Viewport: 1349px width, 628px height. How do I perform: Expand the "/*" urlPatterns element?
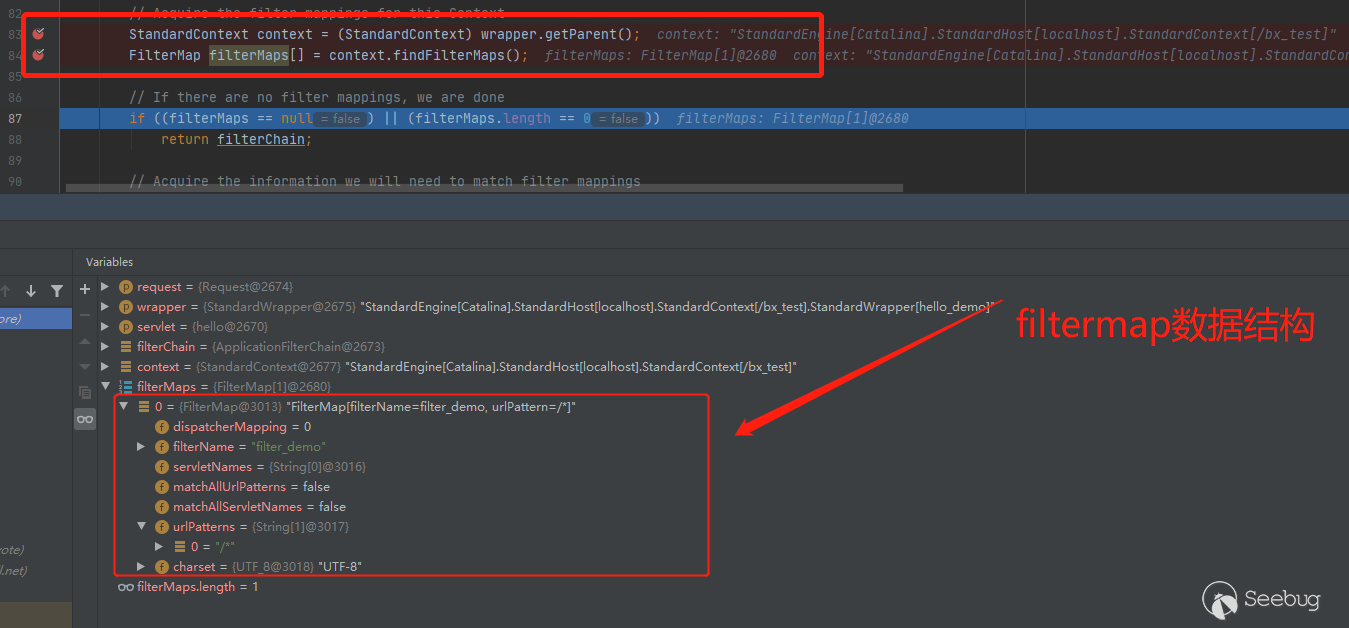(159, 547)
